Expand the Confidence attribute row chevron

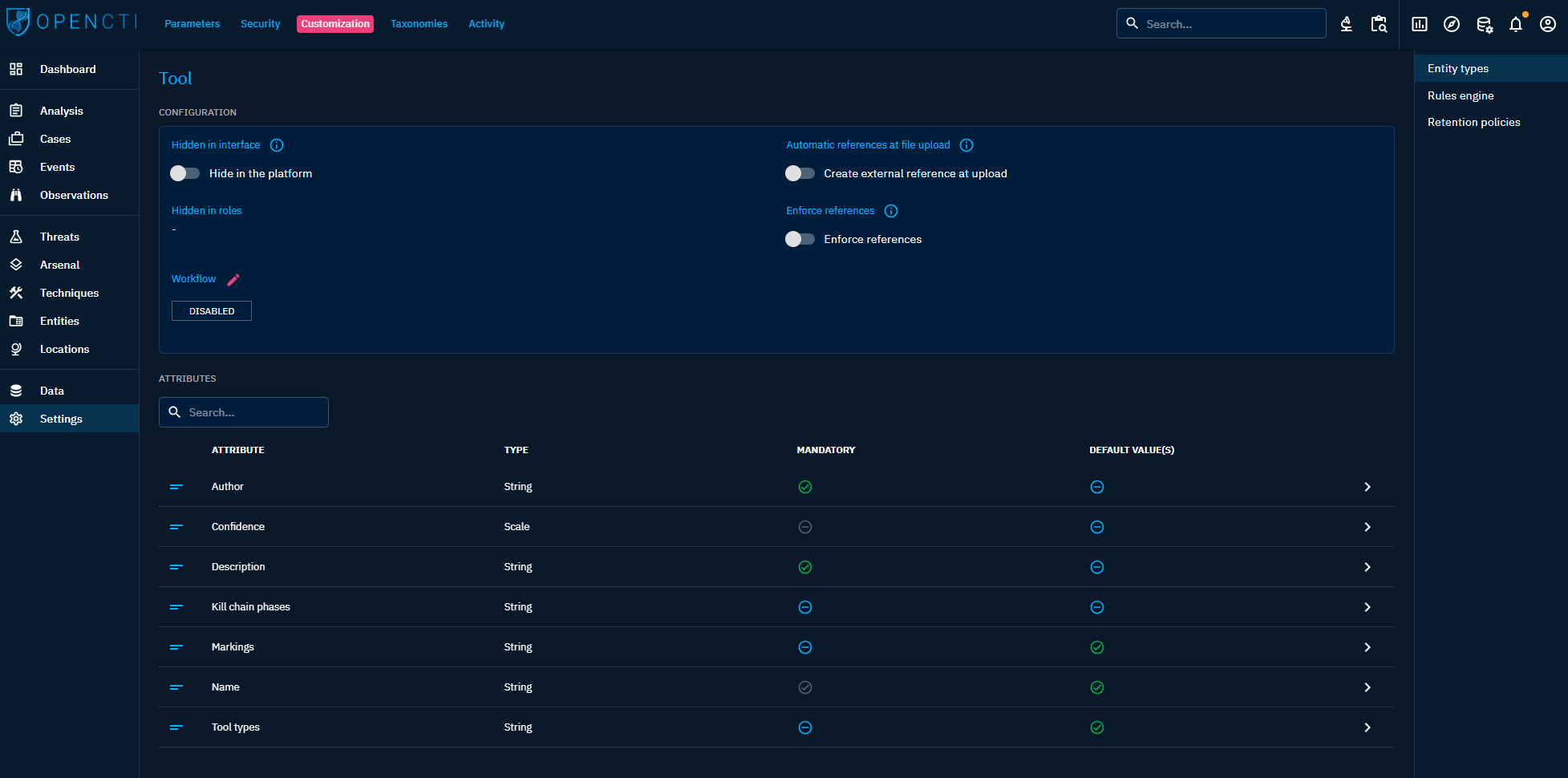[x=1367, y=527]
